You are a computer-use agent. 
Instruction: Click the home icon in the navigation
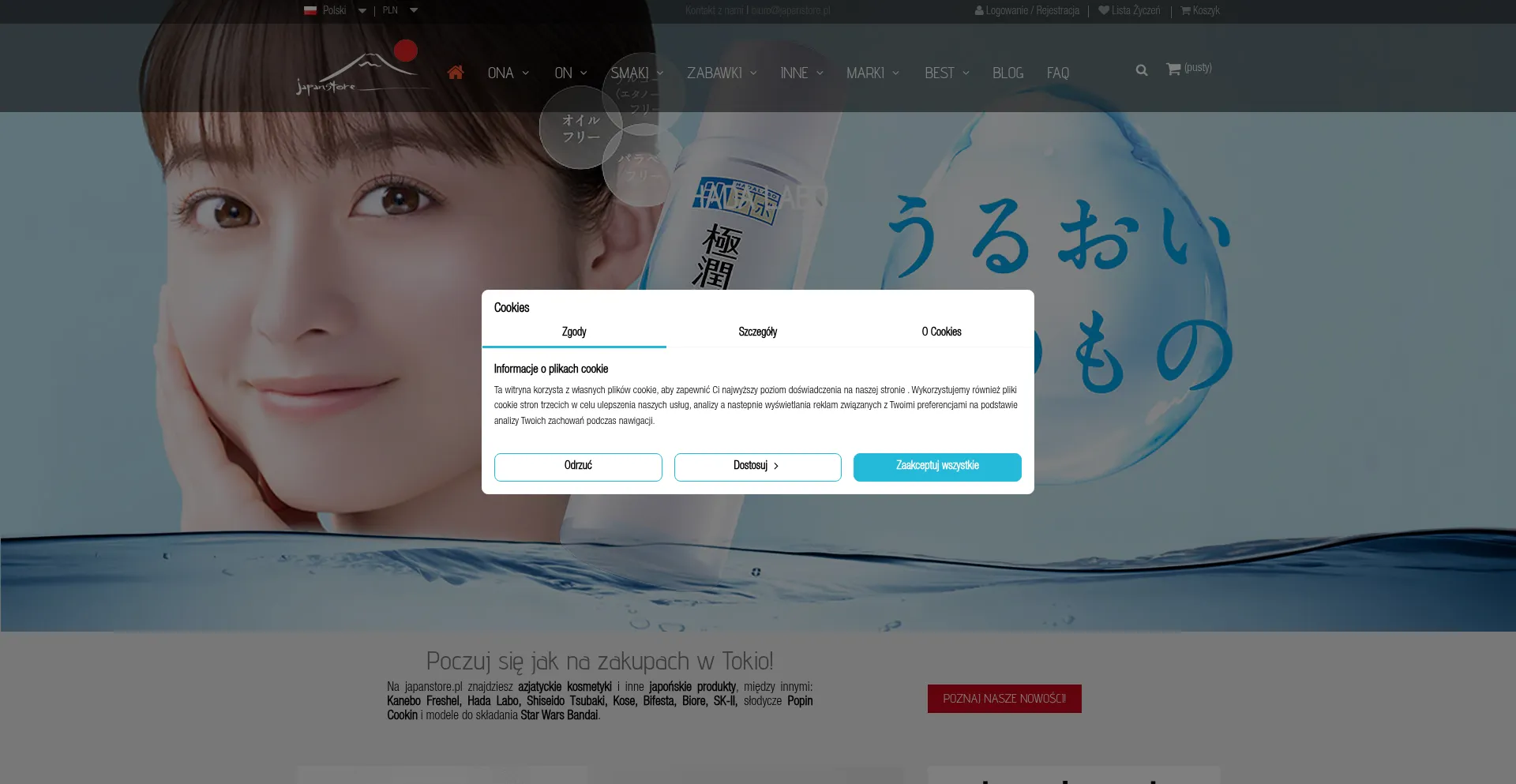(455, 73)
